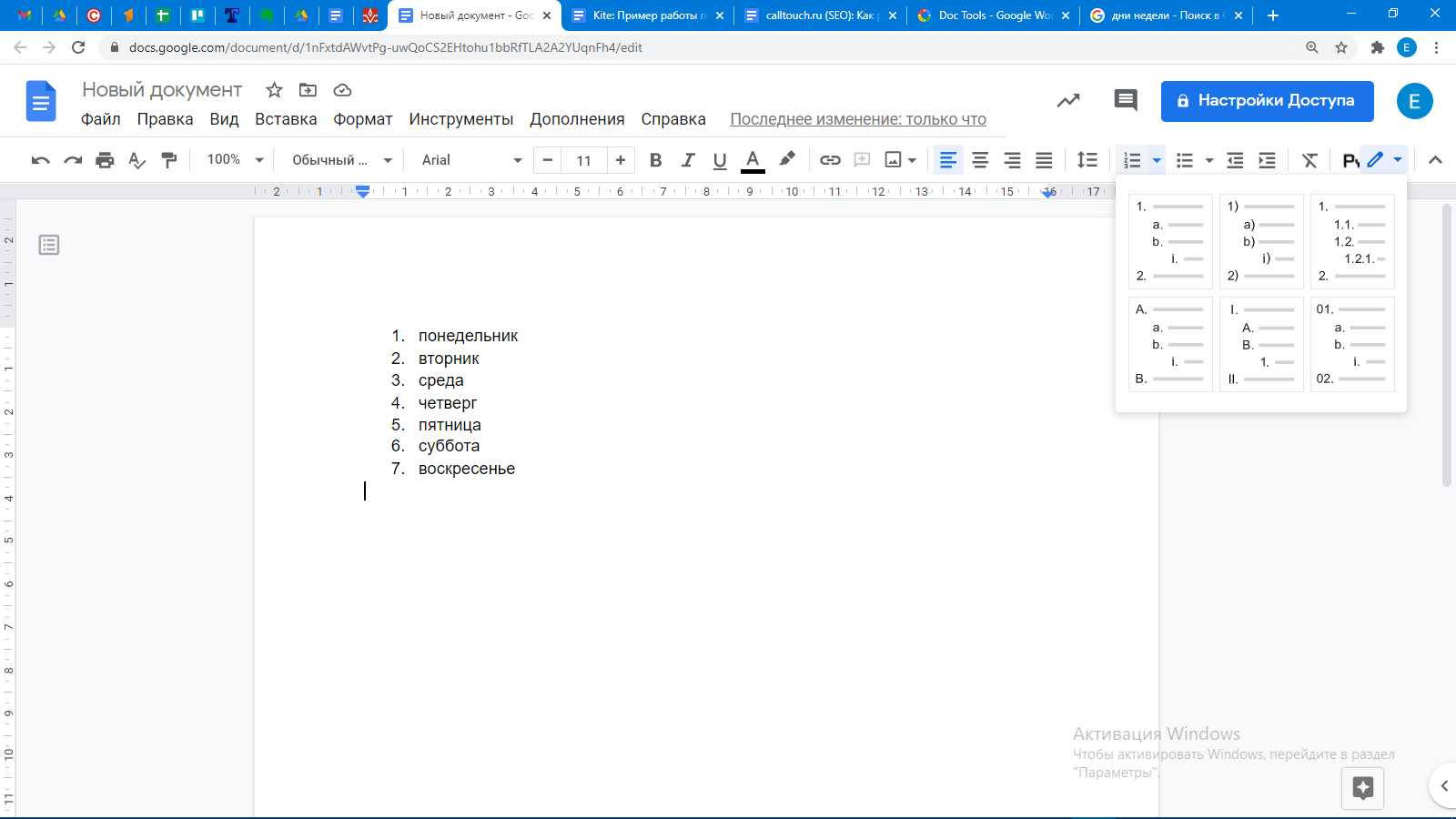Image resolution: width=1456 pixels, height=819 pixels.
Task: Click the Print icon in toolbar
Action: (x=105, y=160)
